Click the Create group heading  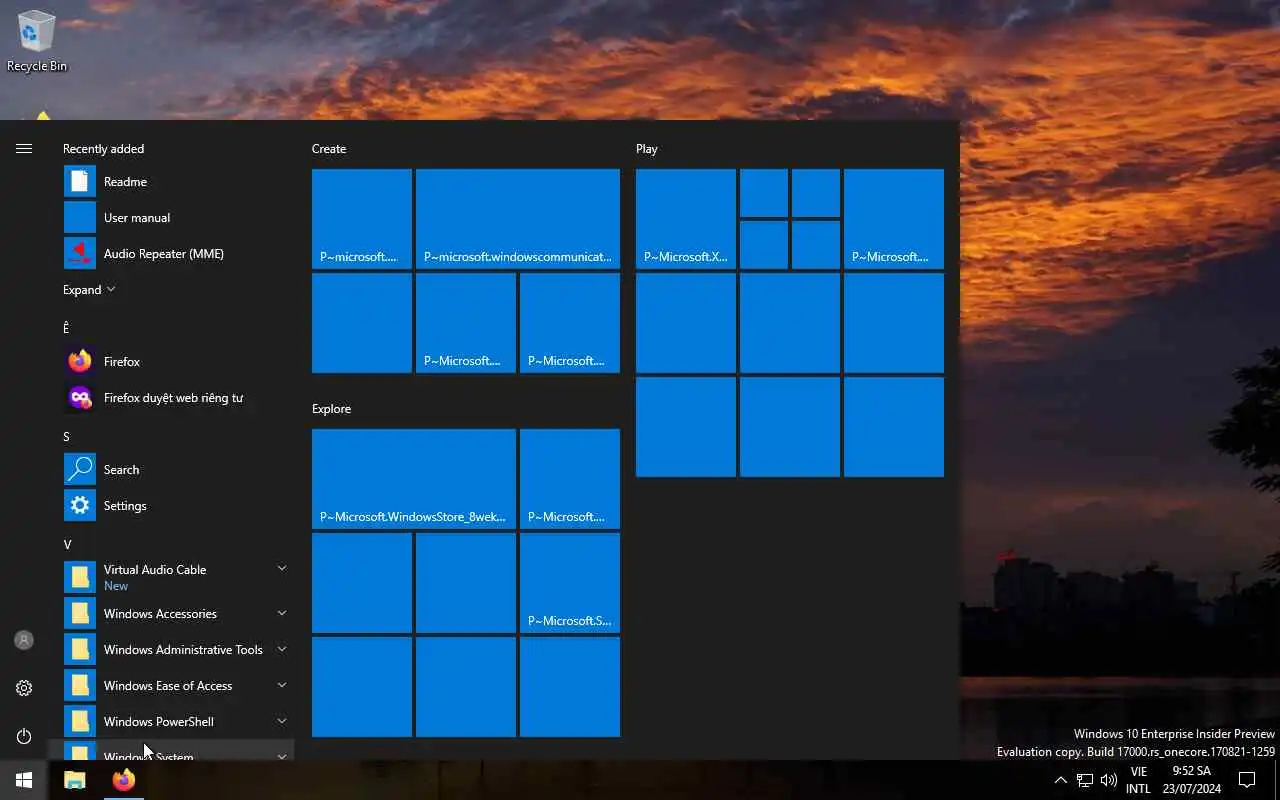click(329, 149)
